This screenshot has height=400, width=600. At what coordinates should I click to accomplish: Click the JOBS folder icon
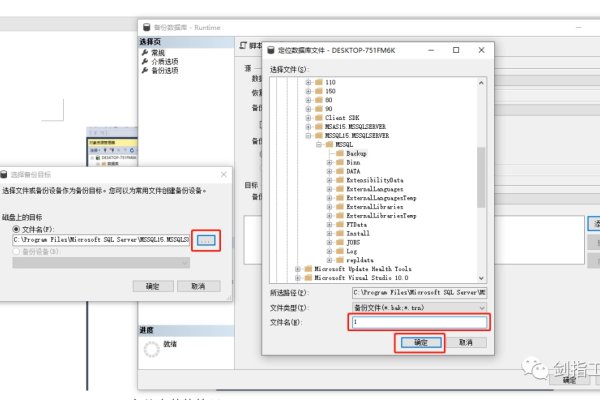(x=338, y=241)
